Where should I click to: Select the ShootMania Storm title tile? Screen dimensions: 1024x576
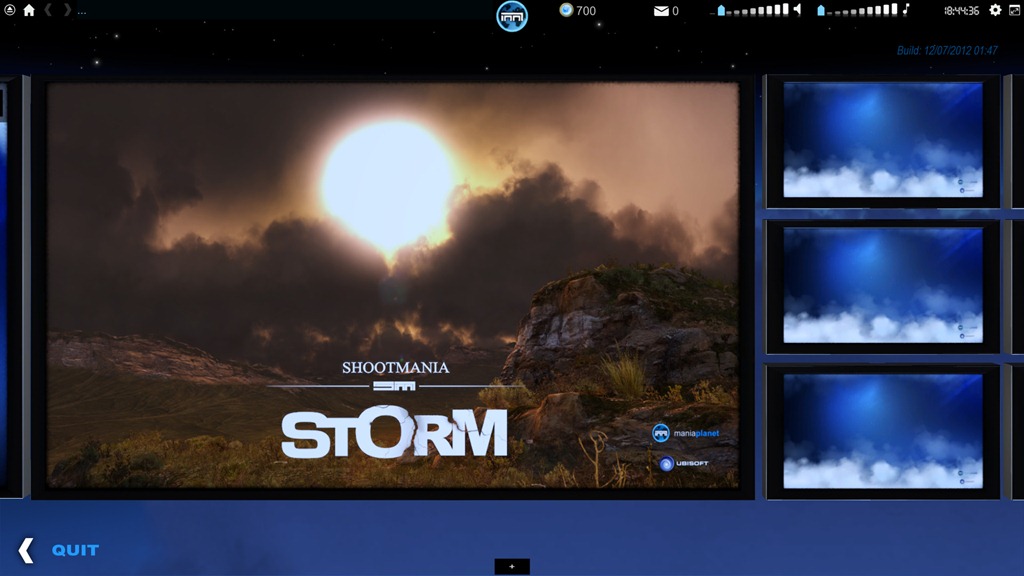[392, 285]
